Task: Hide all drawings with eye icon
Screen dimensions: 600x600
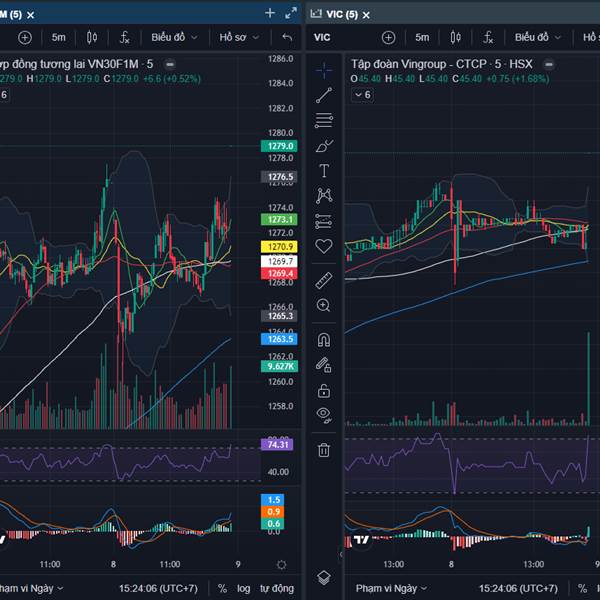Action: point(324,415)
